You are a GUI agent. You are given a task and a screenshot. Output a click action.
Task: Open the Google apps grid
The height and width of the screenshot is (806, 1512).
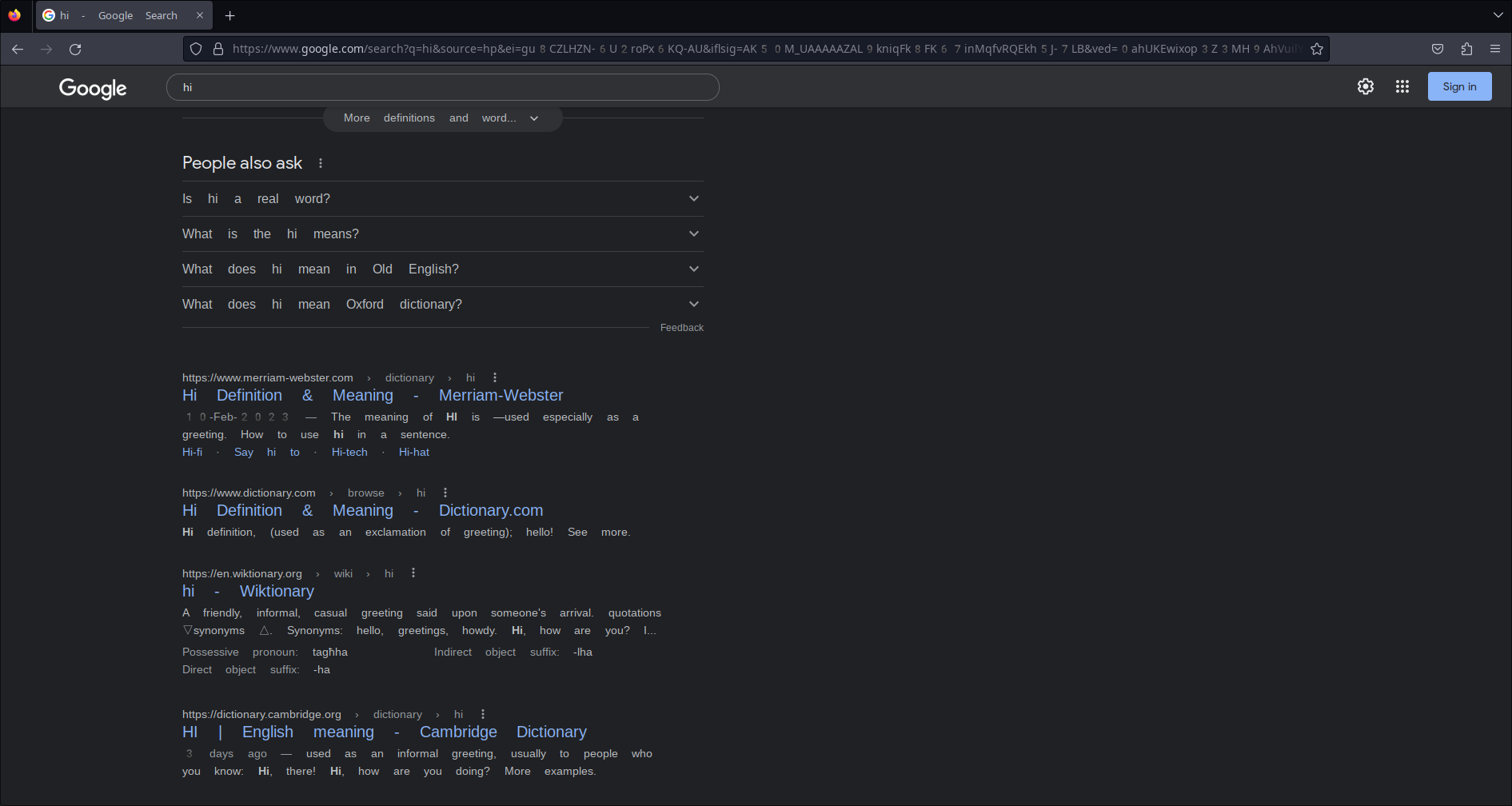[1402, 86]
